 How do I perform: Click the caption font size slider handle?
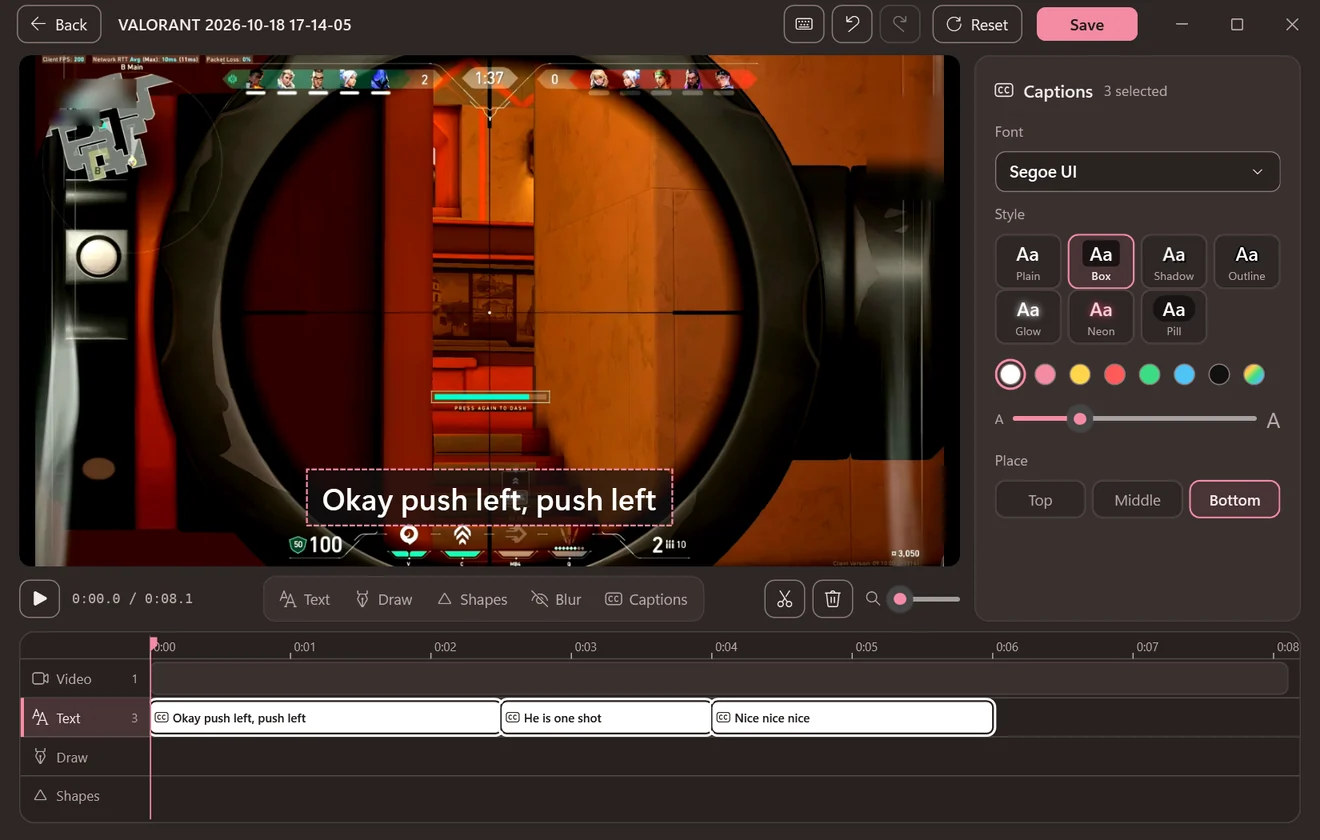click(x=1080, y=419)
